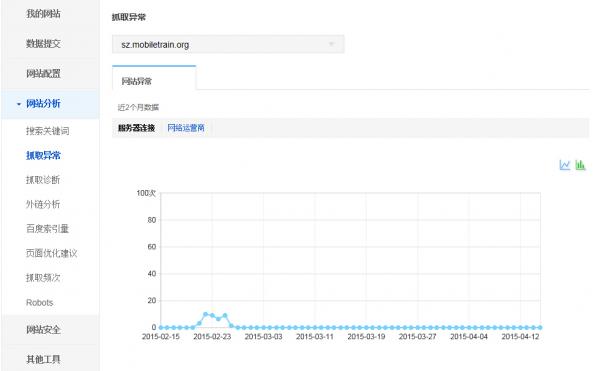
Task: Click the 2015-04-12 x-axis date label
Action: pyautogui.click(x=520, y=337)
